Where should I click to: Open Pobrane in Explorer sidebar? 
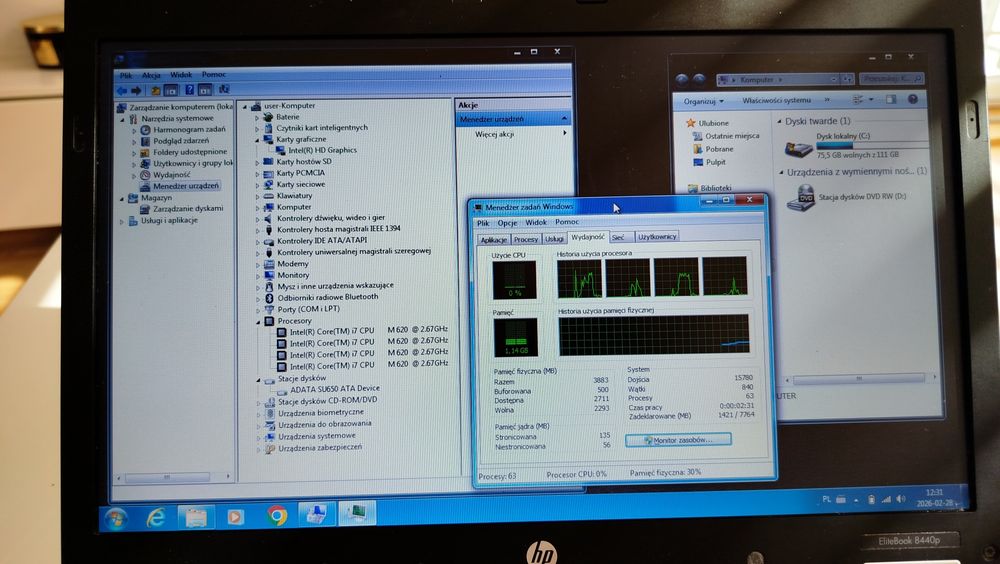pyautogui.click(x=719, y=149)
